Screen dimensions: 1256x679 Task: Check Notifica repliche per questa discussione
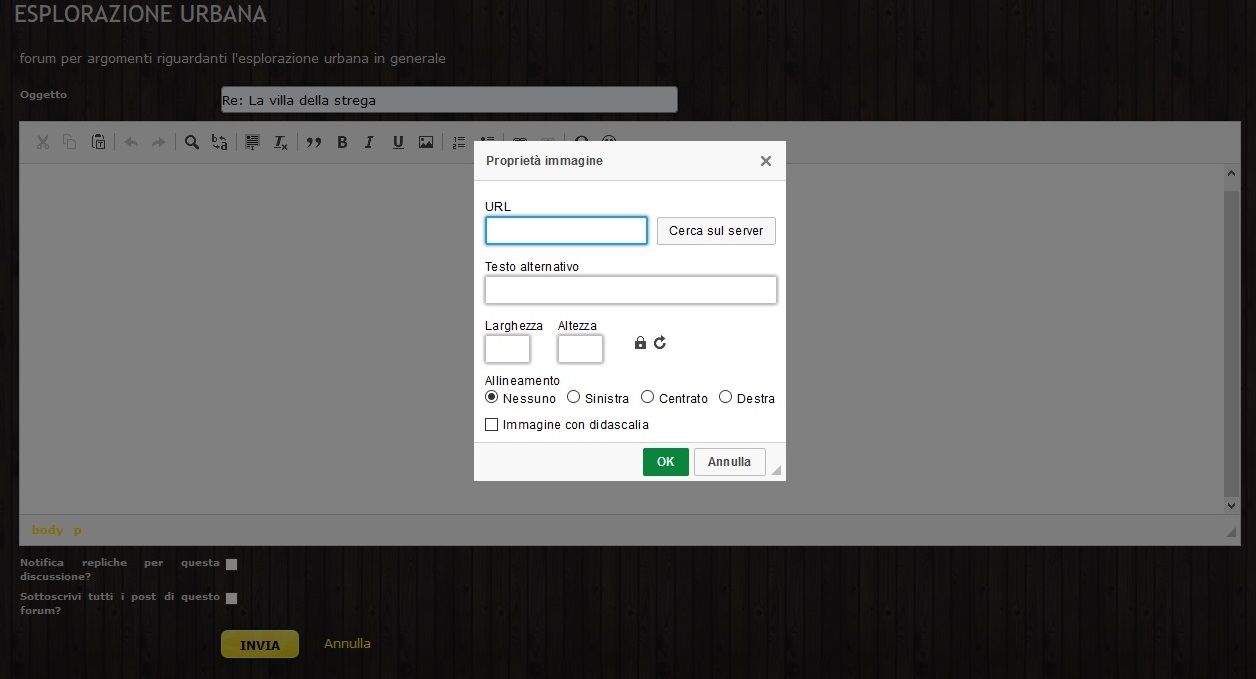[232, 564]
